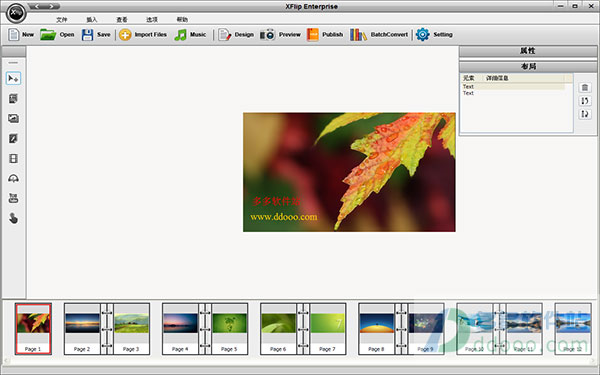Expand the 属性 panel header
The height and width of the screenshot is (375, 600).
528,51
